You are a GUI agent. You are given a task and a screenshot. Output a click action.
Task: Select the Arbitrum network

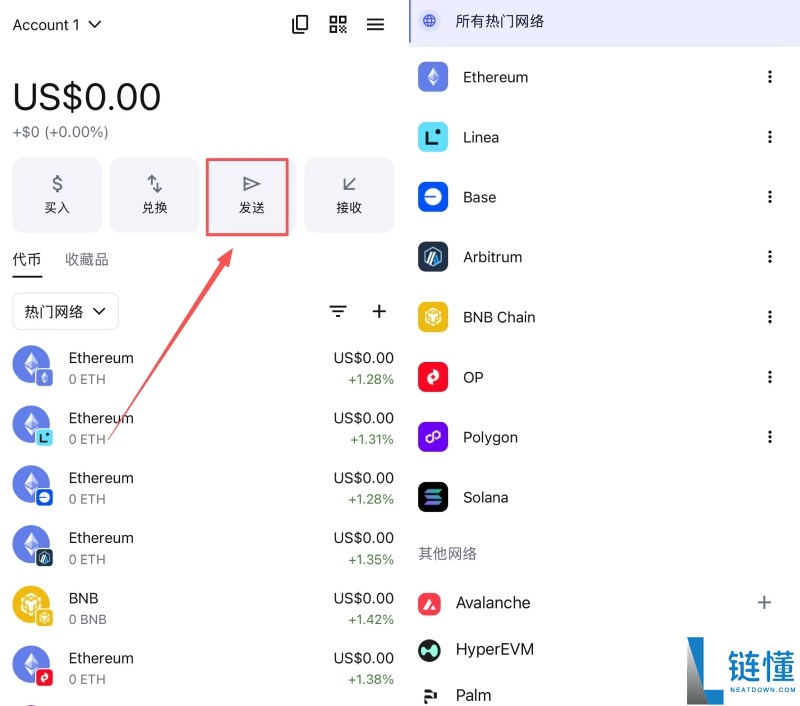(605, 257)
